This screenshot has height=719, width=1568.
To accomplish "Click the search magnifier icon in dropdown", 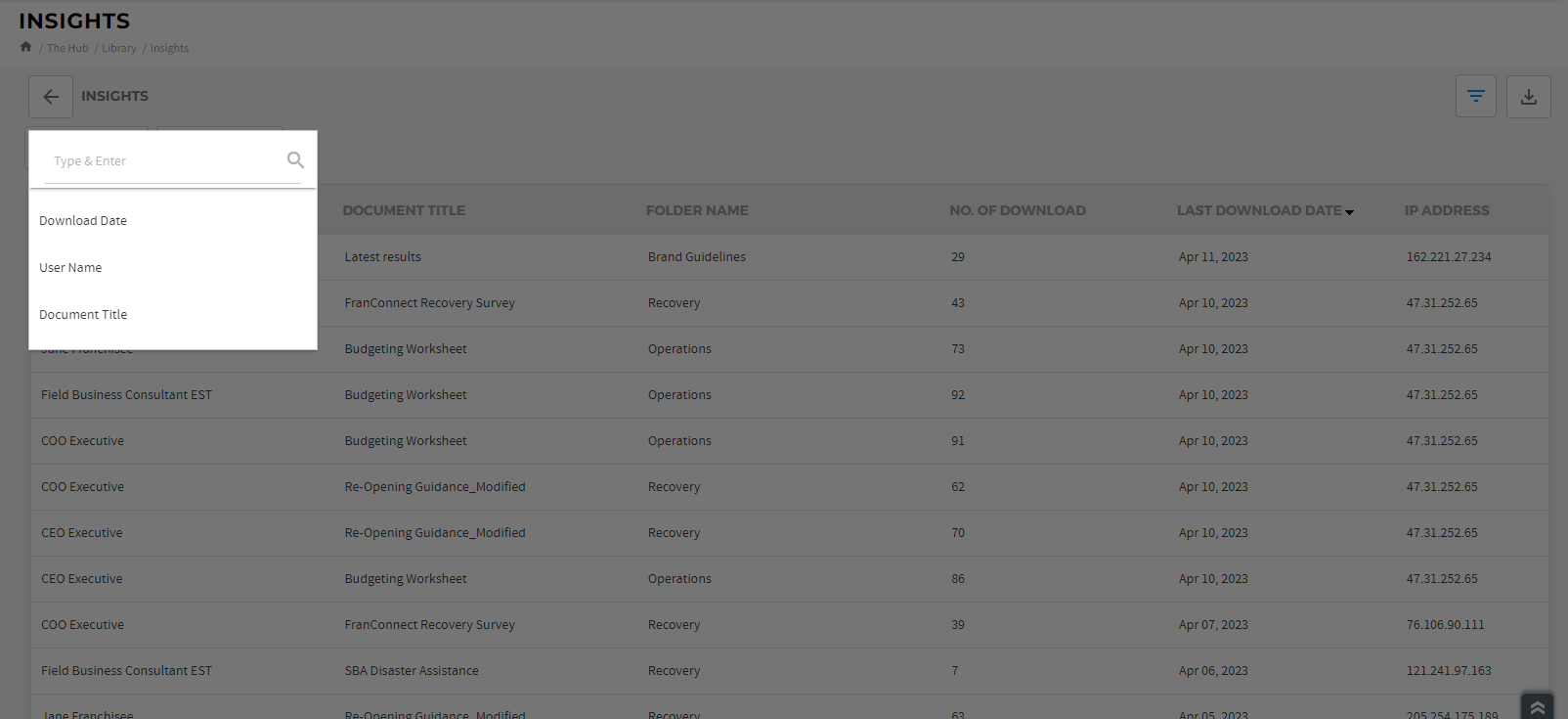I will [295, 160].
